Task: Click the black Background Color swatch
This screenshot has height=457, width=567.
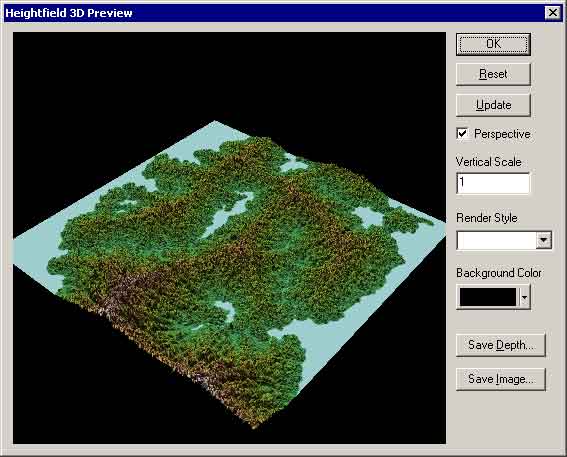Action: tap(488, 297)
